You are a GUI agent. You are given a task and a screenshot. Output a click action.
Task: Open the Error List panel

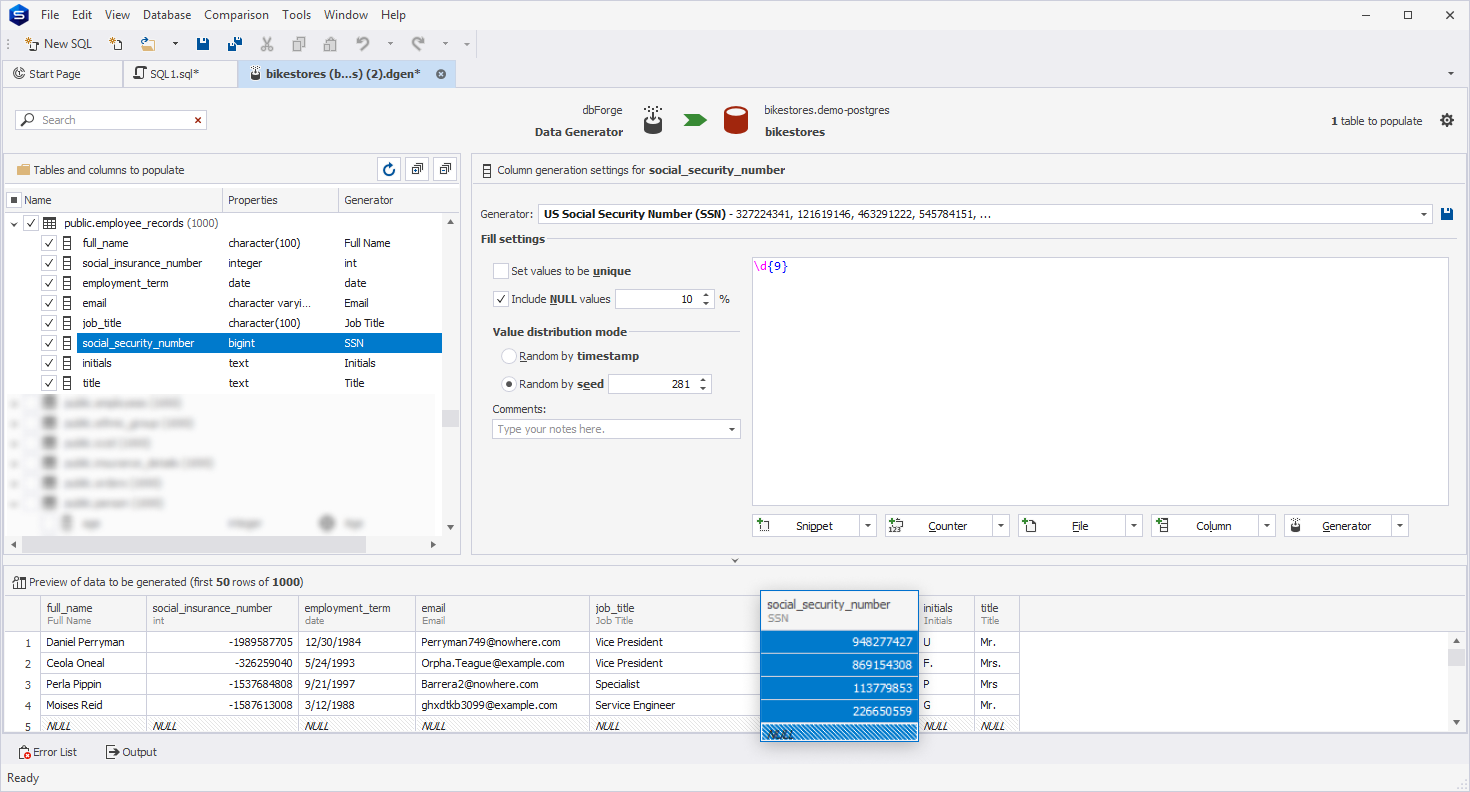48,752
